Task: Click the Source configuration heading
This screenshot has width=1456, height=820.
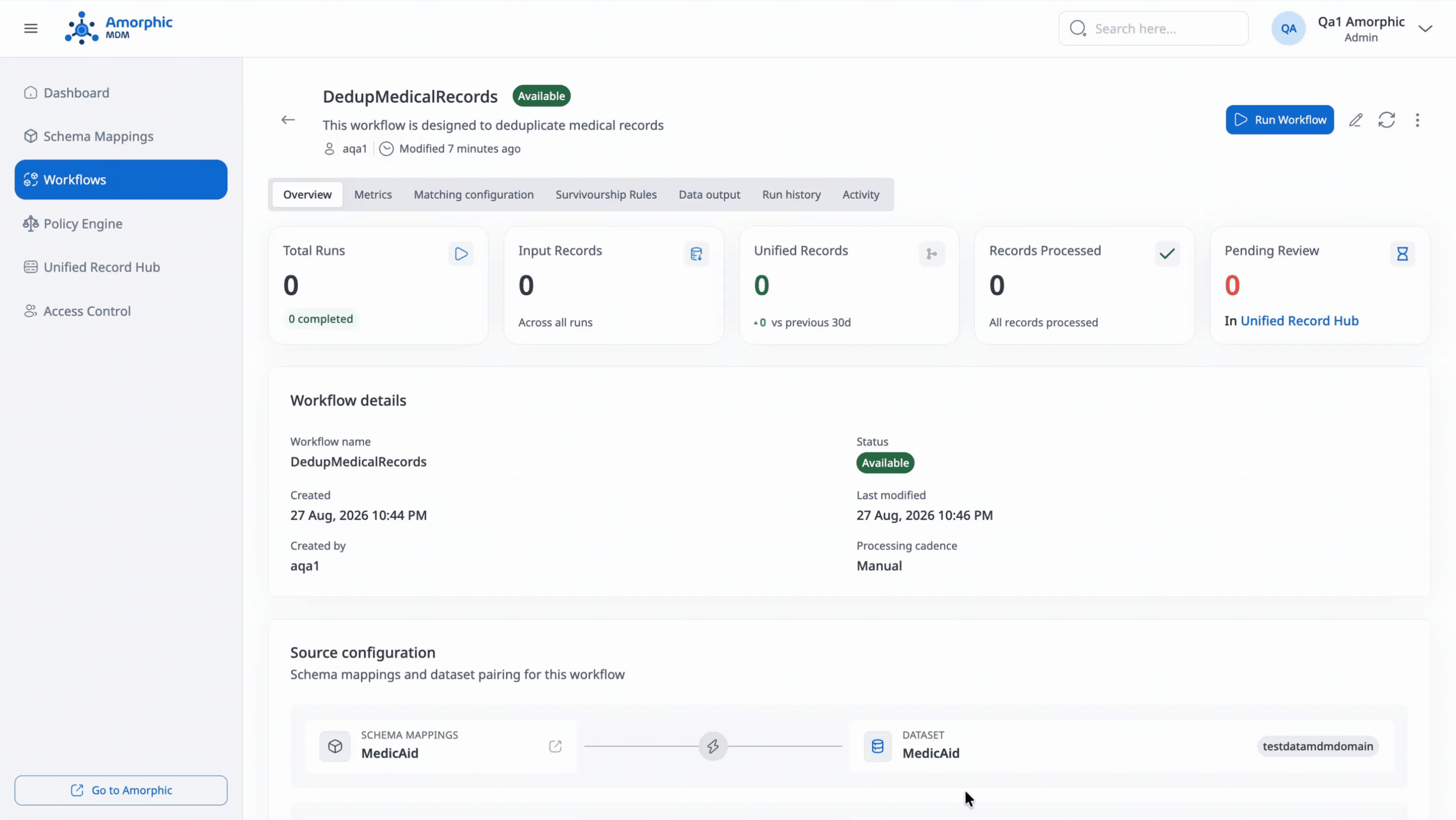Action: click(363, 652)
